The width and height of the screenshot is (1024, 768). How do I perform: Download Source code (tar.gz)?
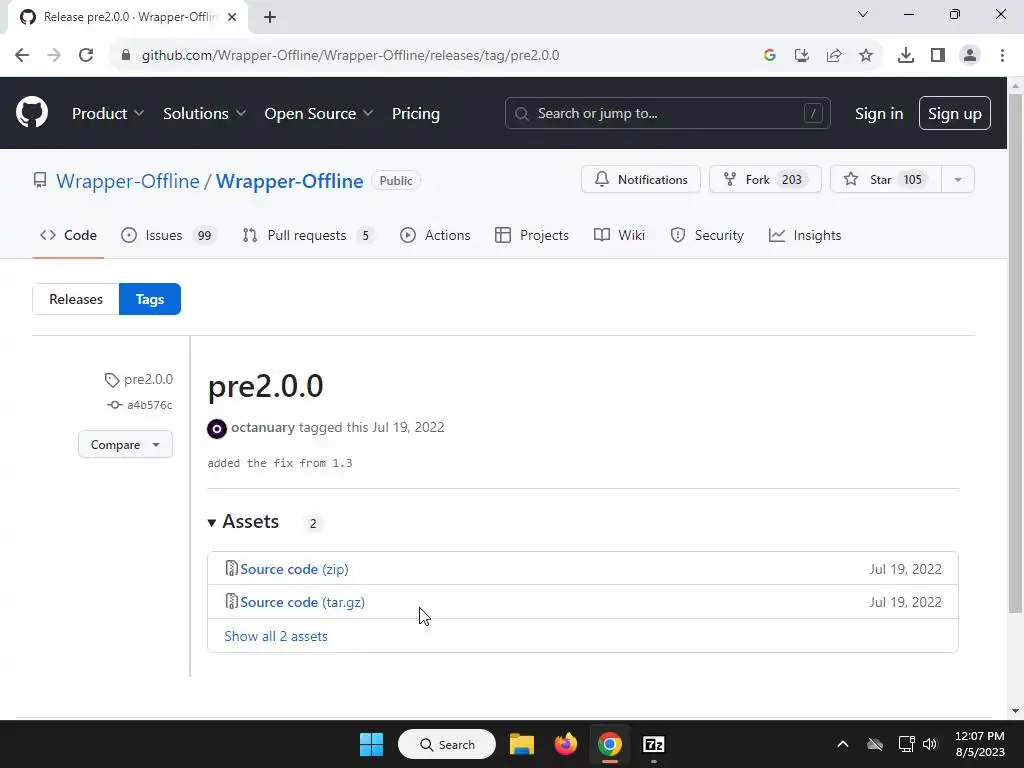click(x=302, y=602)
